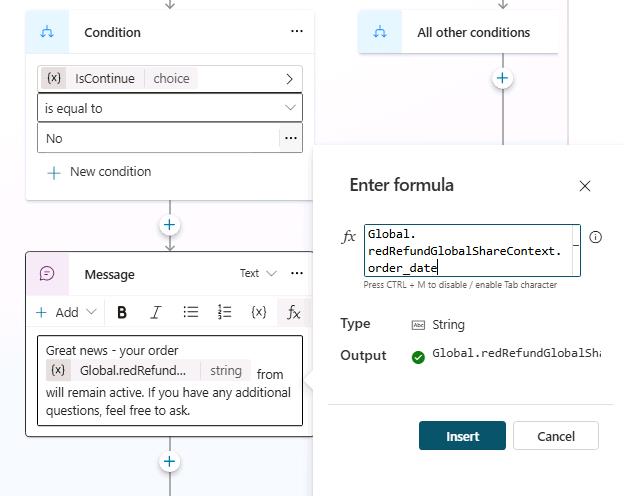Click the info icon beside formula box
Viewport: 627px width, 496px height.
pyautogui.click(x=595, y=237)
